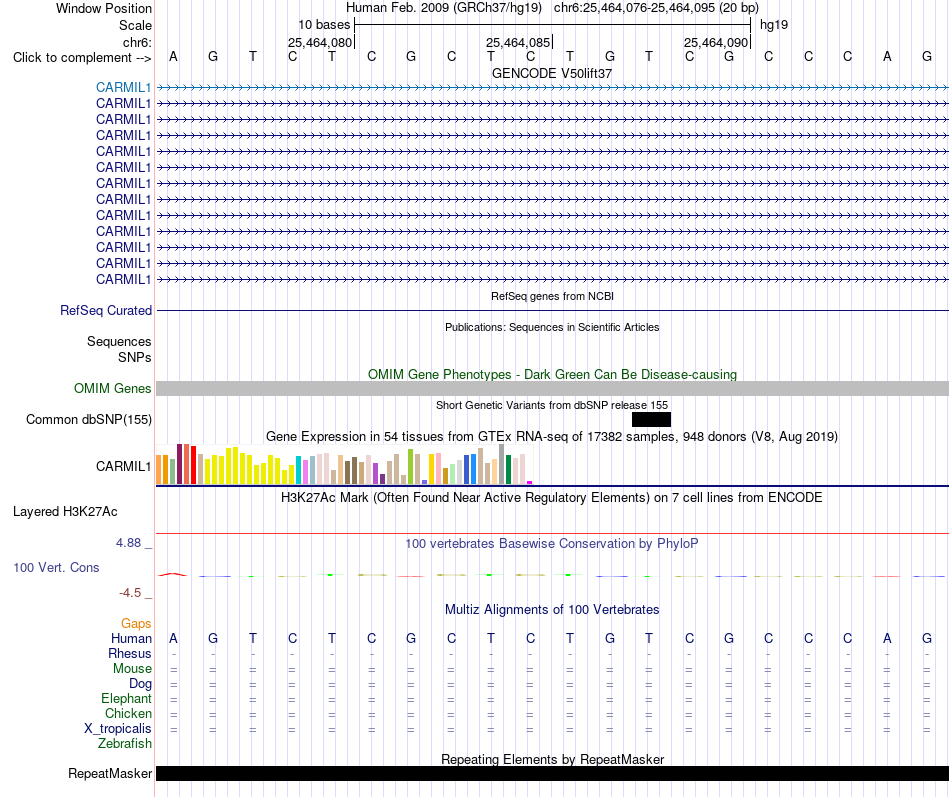950x797 pixels.
Task: Select the X_tropicalis alignment row label
Action: click(118, 729)
